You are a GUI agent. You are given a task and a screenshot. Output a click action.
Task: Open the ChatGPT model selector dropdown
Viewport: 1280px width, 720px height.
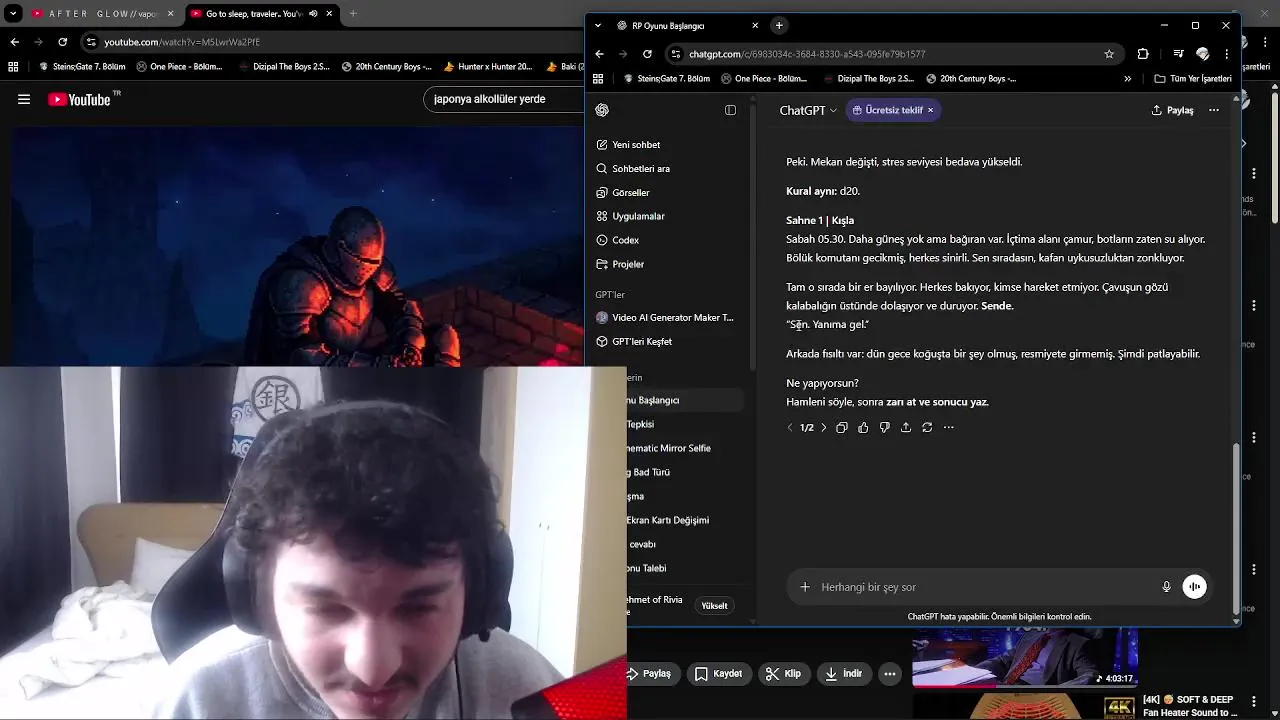pyautogui.click(x=808, y=110)
